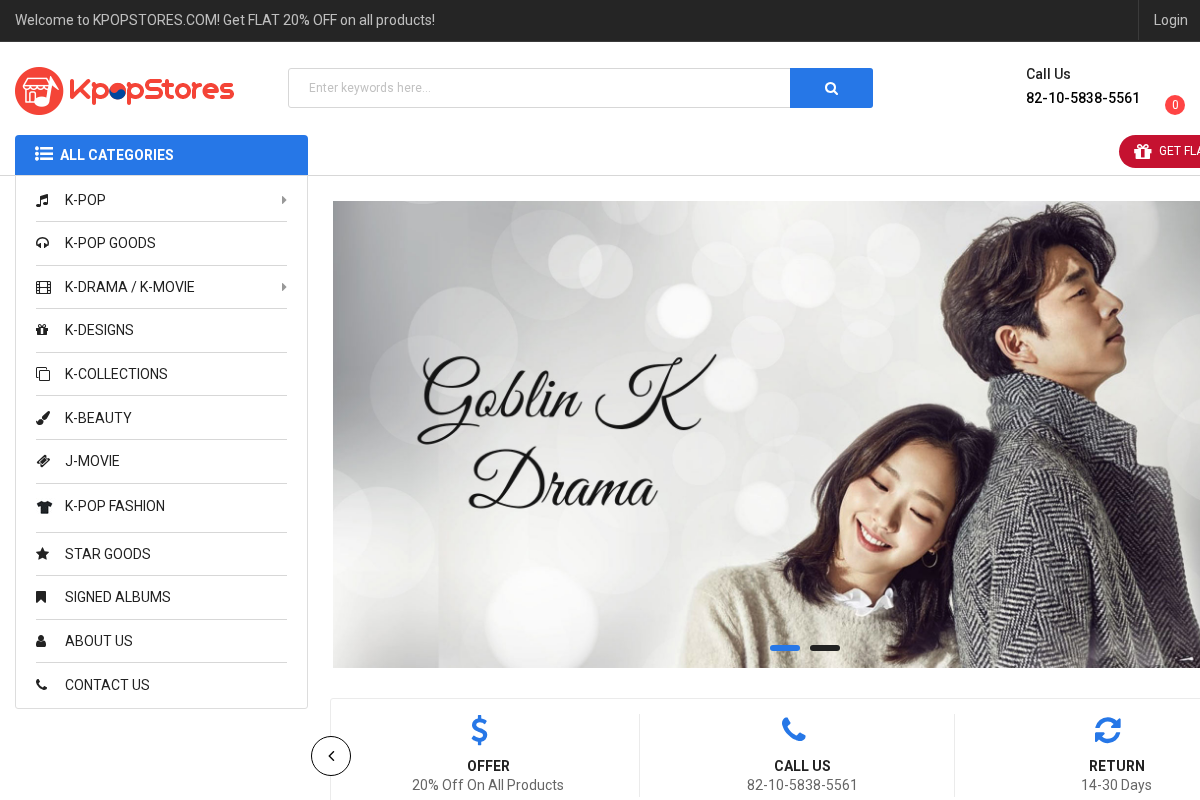Select the dollar icon in the OFFER section
The height and width of the screenshot is (800, 1200).
[x=479, y=730]
